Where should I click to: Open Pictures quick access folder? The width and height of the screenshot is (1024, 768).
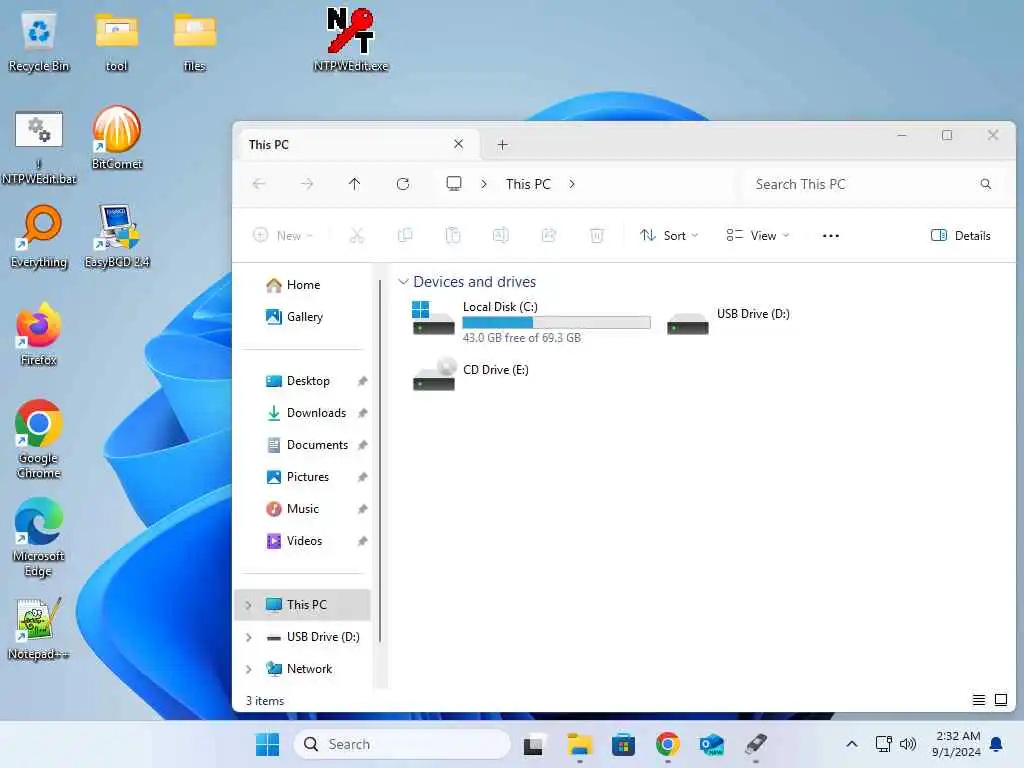pos(304,477)
